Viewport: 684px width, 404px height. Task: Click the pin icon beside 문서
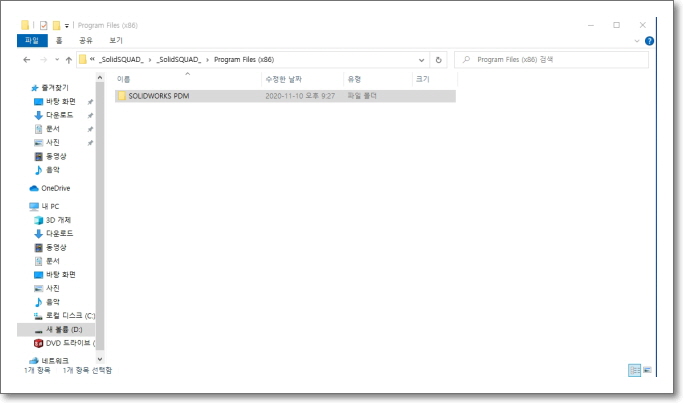[x=90, y=130]
